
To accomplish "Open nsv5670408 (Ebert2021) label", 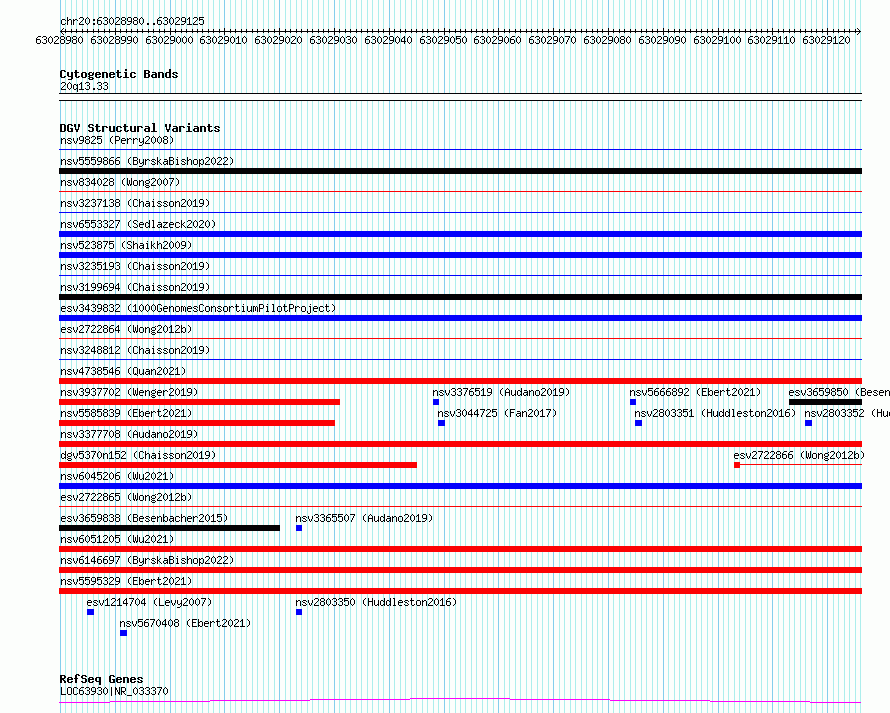I will click(185, 623).
